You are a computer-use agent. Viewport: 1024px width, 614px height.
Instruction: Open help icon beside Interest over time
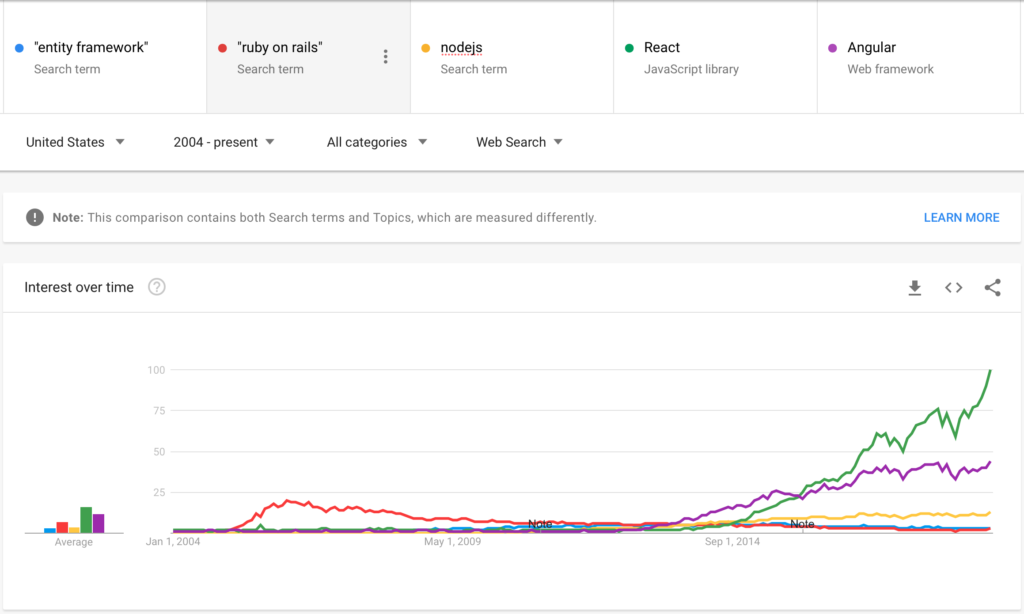(157, 287)
